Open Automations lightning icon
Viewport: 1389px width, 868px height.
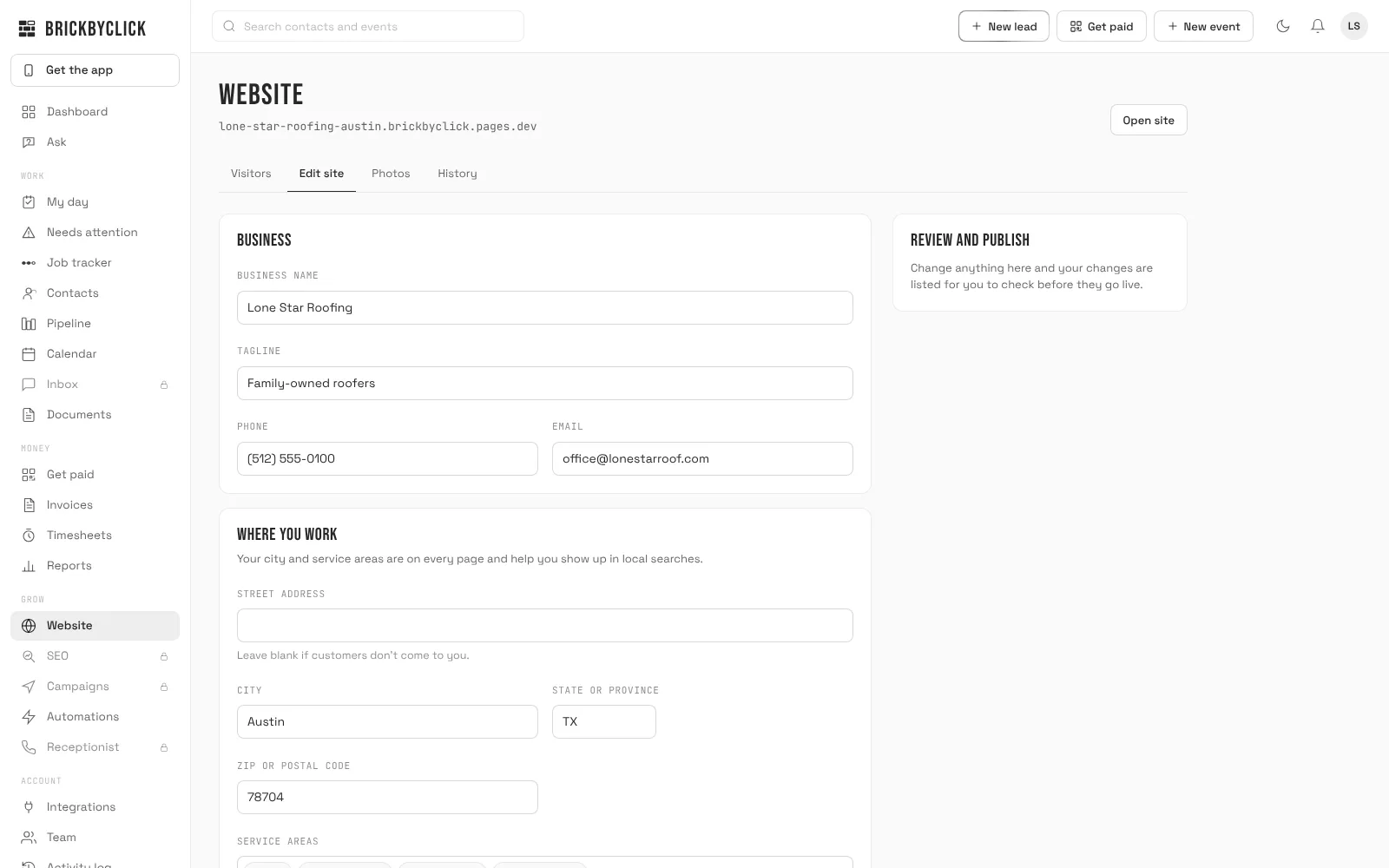[x=29, y=717]
